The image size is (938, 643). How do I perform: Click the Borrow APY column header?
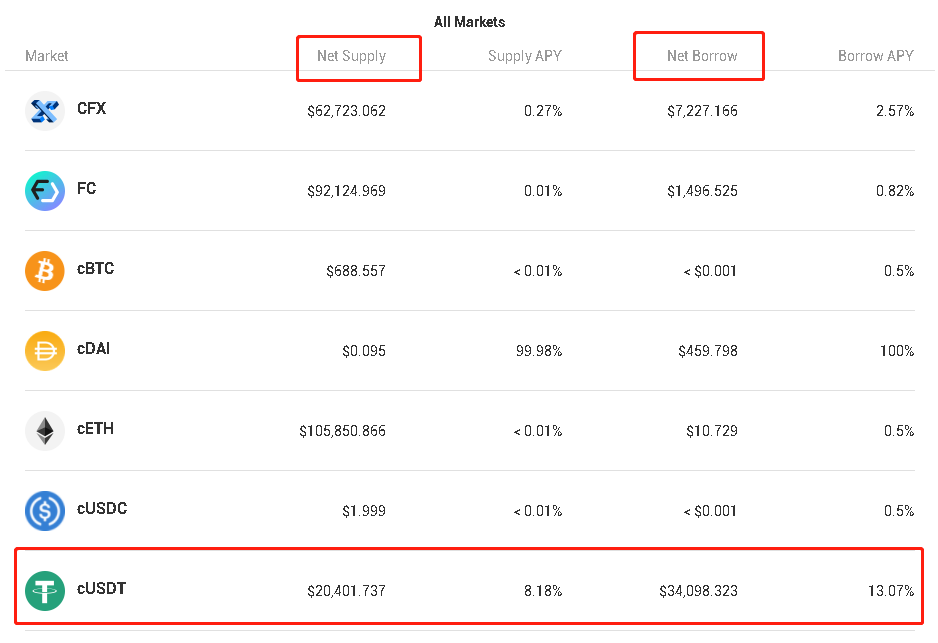click(876, 56)
